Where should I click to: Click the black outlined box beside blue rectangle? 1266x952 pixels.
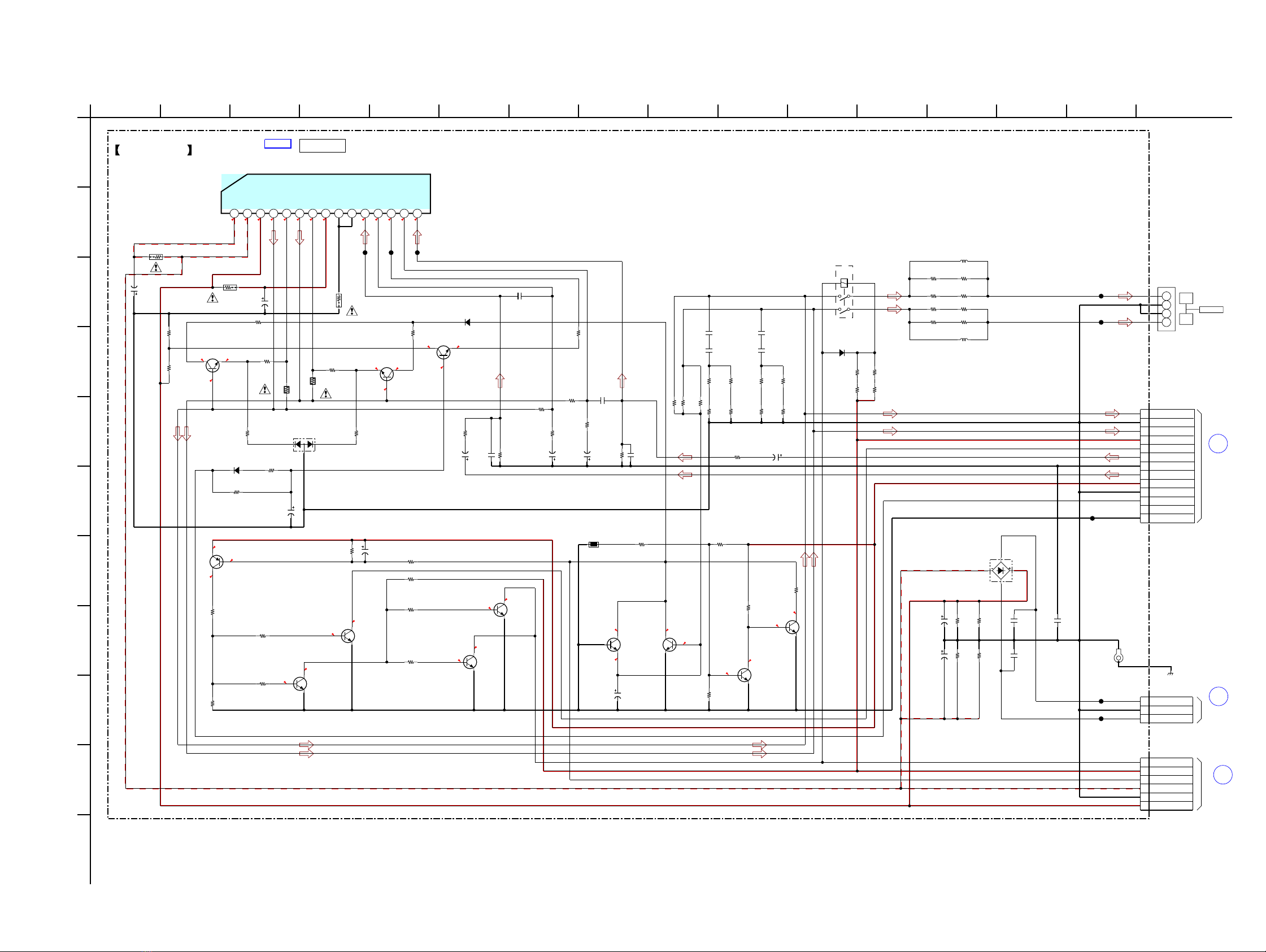[x=322, y=145]
